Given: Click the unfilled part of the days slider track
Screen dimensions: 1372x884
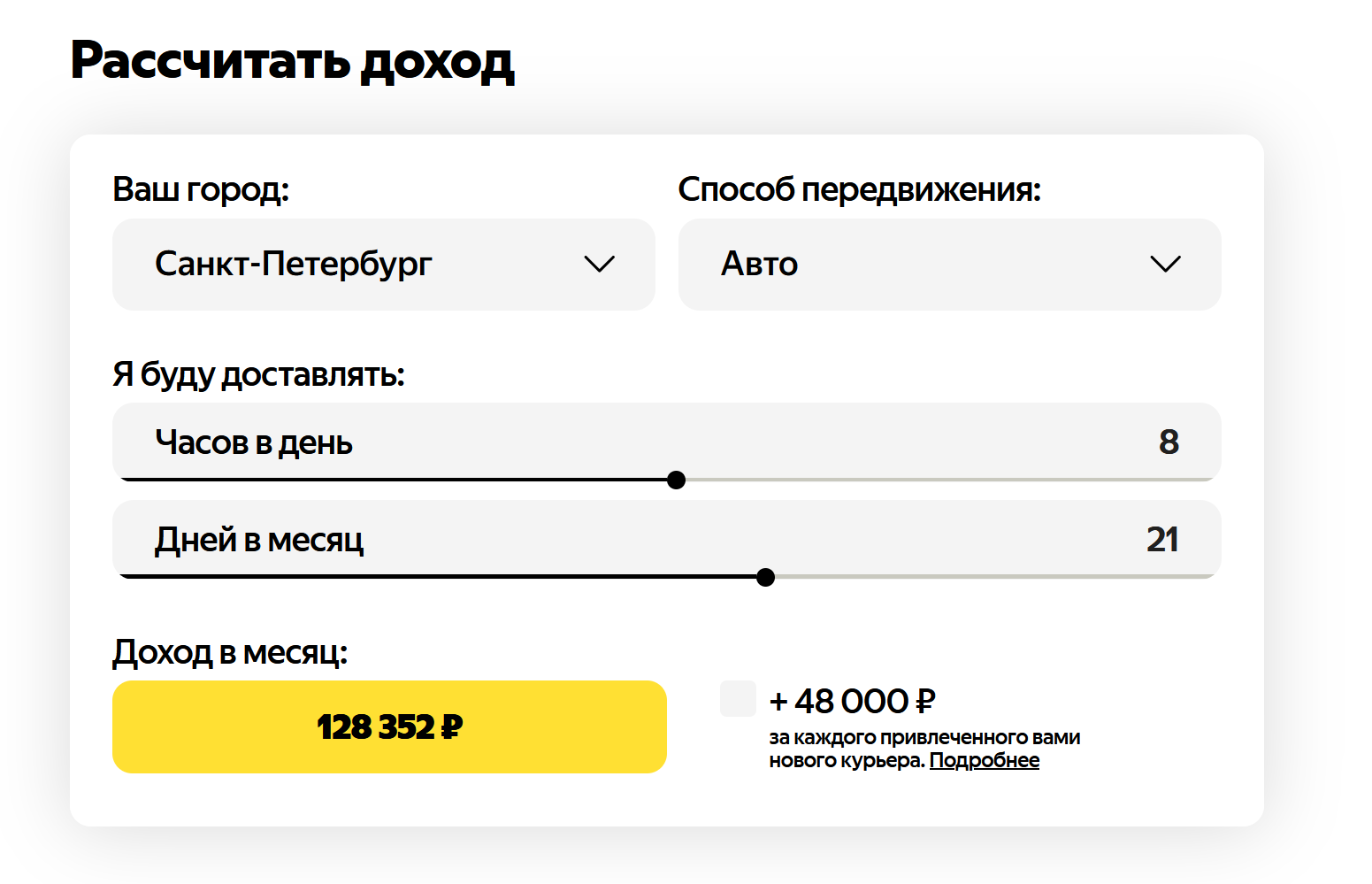Looking at the screenshot, I should point(991,577).
